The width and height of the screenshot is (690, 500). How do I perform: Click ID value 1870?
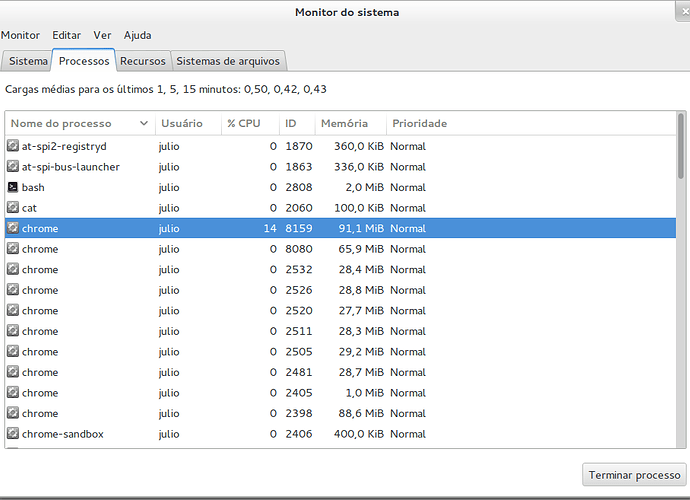pyautogui.click(x=299, y=146)
